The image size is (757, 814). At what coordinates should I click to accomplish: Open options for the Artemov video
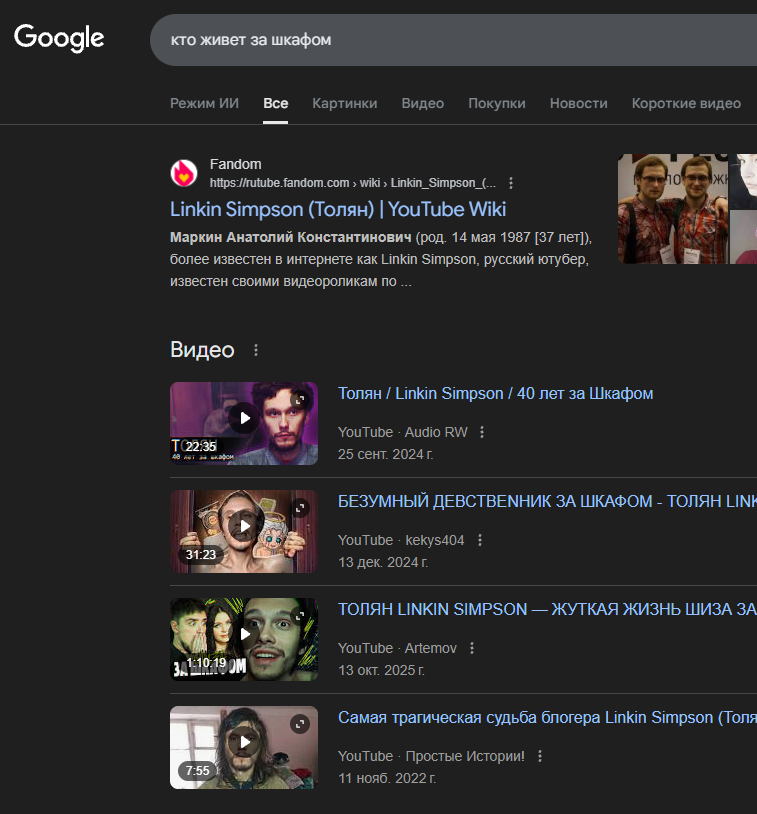tap(472, 648)
